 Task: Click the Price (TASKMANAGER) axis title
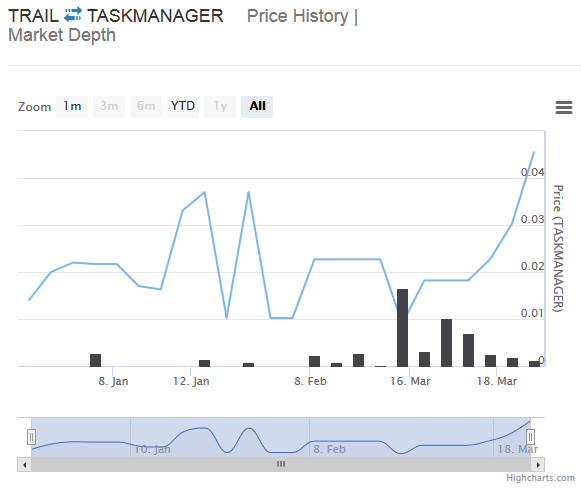558,249
